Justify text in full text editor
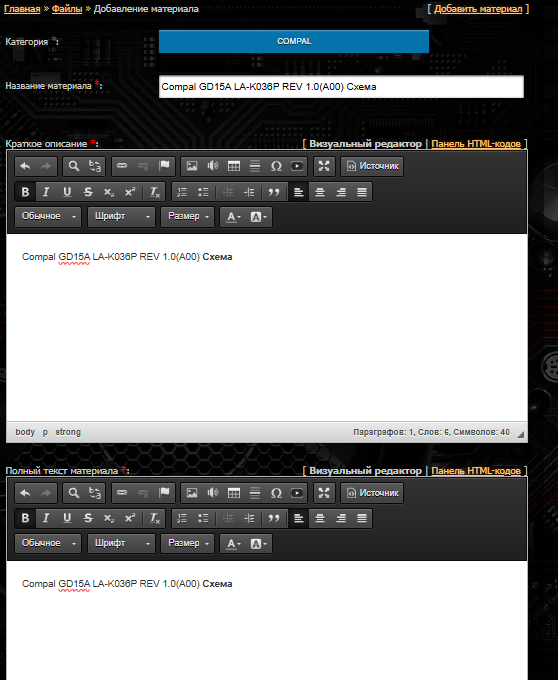 tap(362, 518)
